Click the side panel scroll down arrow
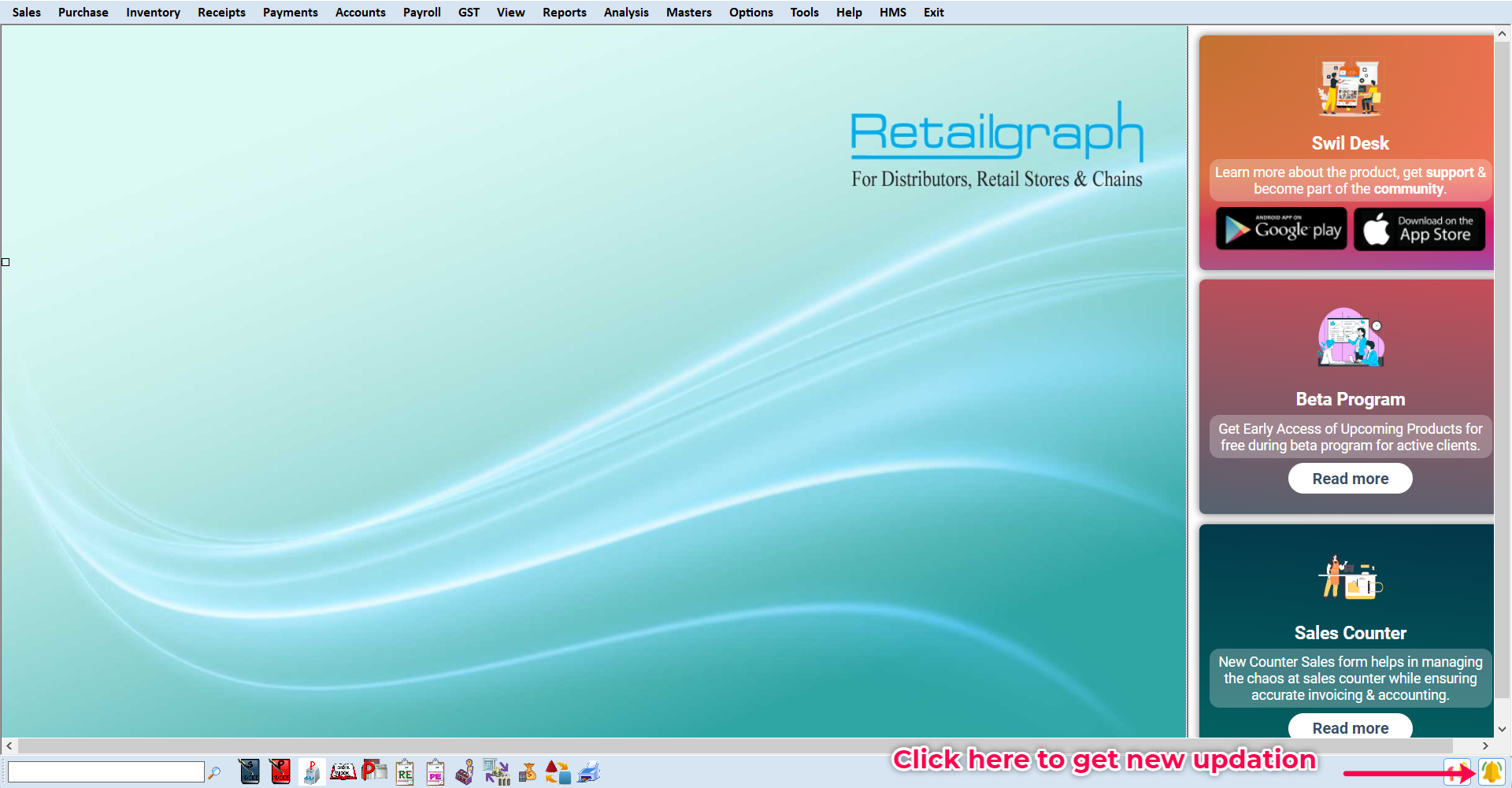Viewport: 1512px width, 788px height. click(x=1502, y=730)
